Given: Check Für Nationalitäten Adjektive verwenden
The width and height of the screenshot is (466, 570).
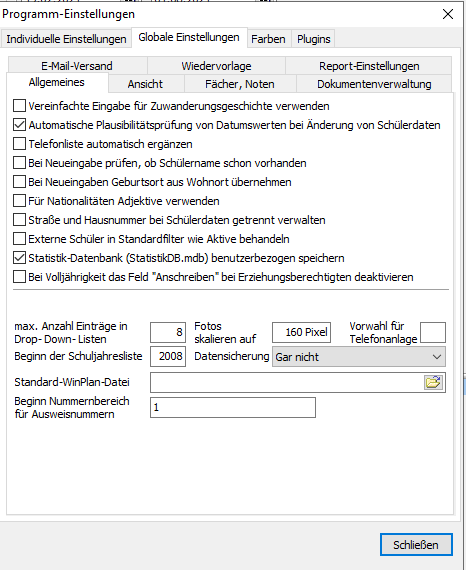Looking at the screenshot, I should (x=20, y=201).
